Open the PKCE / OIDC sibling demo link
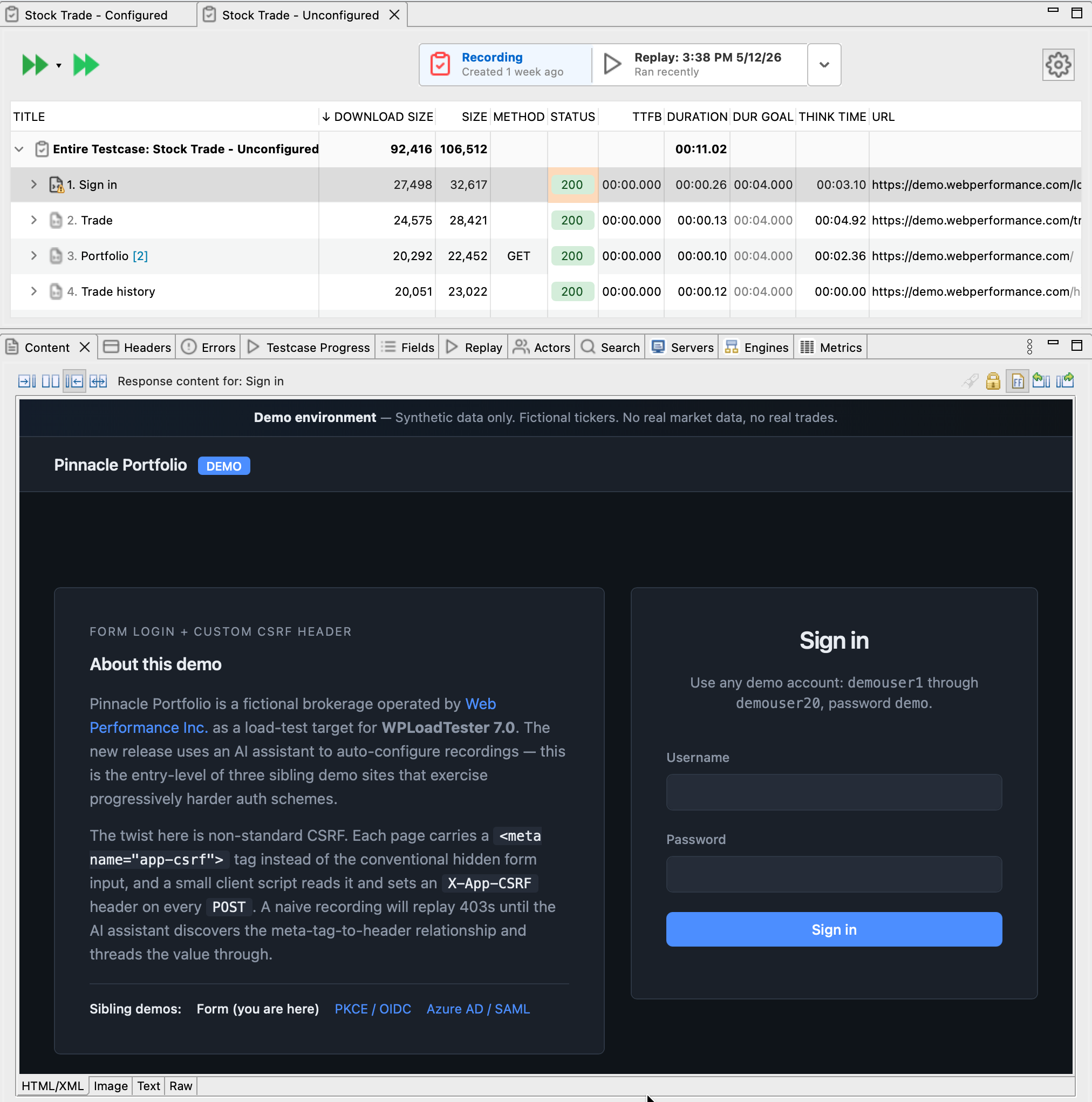This screenshot has height=1102, width=1092. tap(373, 1009)
